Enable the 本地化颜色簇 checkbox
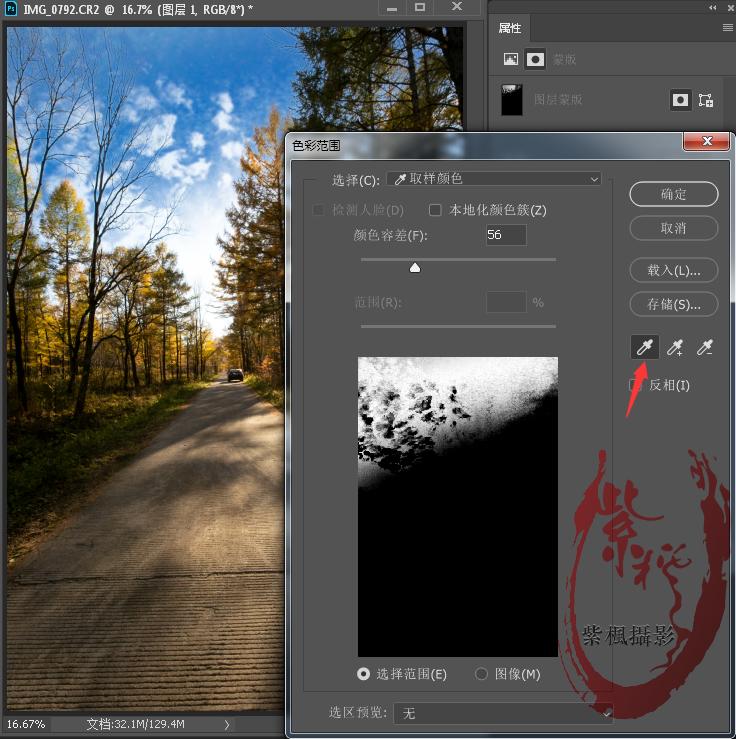Image resolution: width=736 pixels, height=739 pixels. [x=435, y=210]
